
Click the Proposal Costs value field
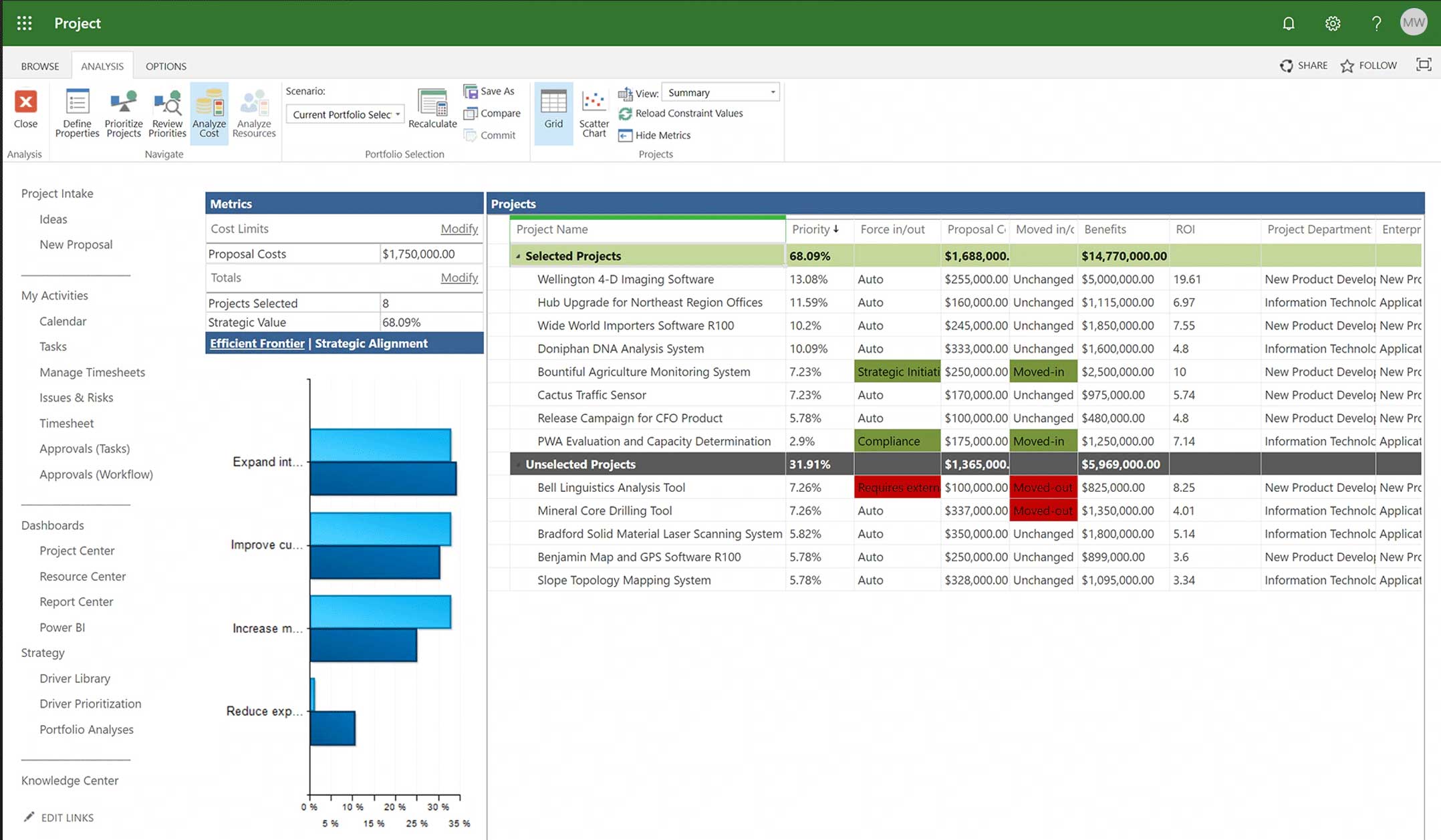click(x=431, y=254)
